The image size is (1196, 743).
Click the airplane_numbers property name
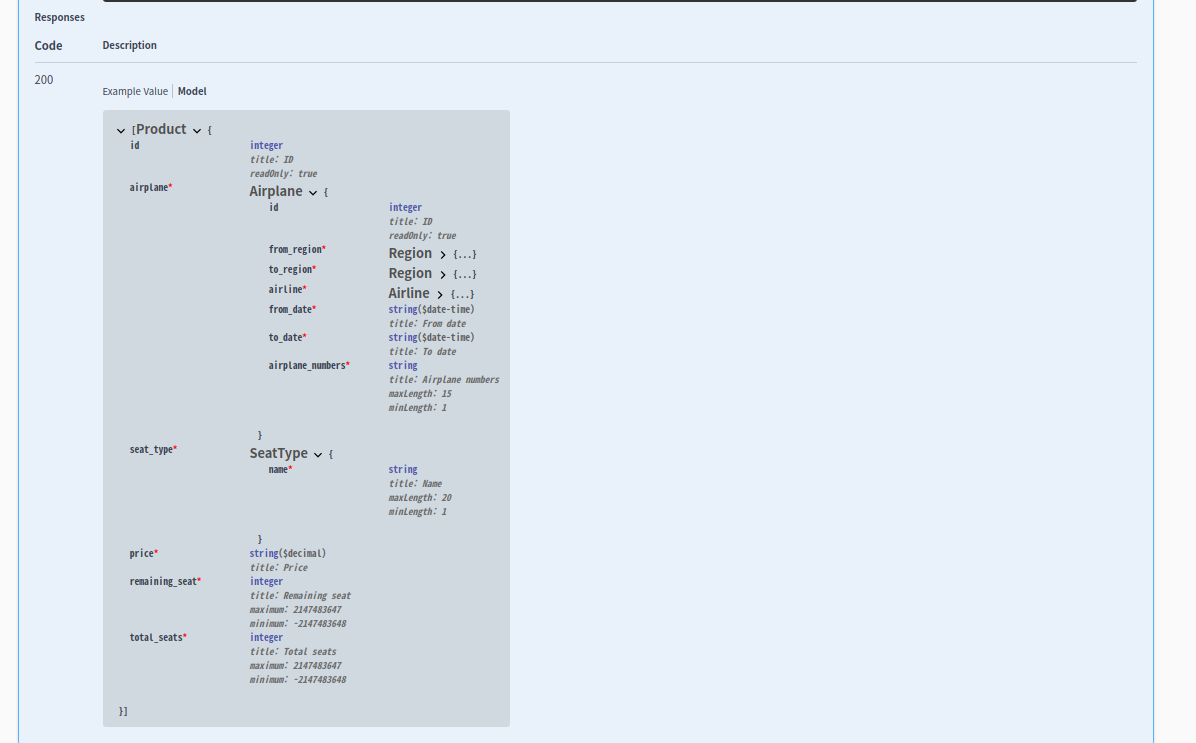(307, 365)
